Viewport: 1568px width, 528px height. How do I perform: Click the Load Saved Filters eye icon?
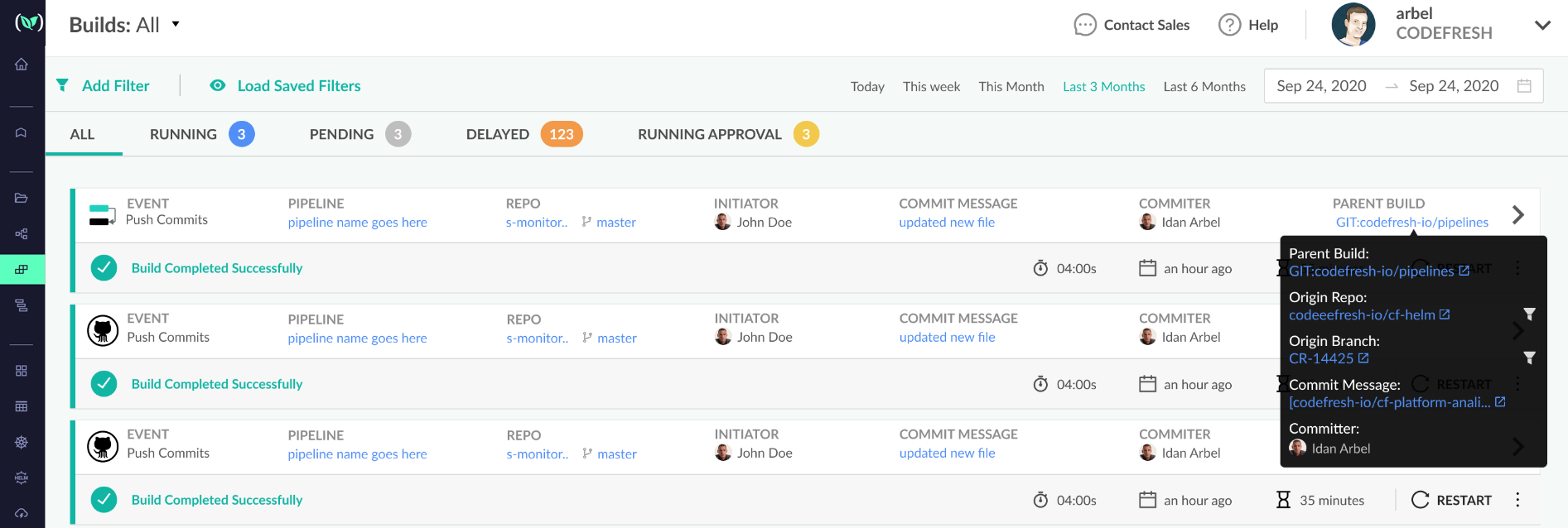point(218,86)
